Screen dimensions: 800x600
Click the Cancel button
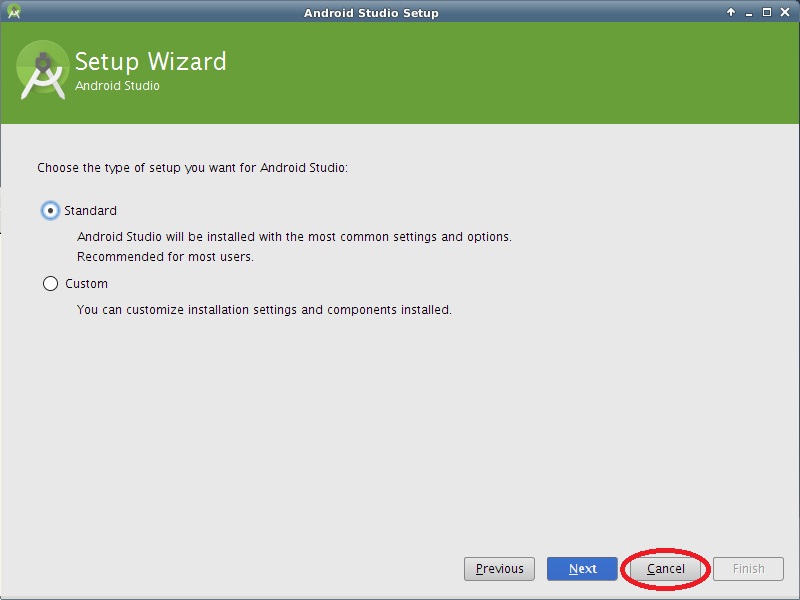[x=665, y=569]
